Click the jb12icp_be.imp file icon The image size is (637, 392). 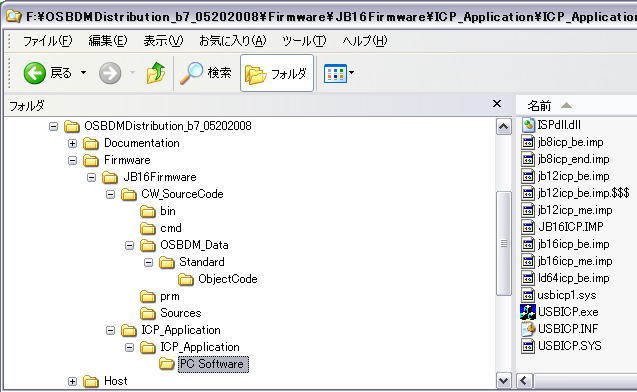pyautogui.click(x=528, y=176)
